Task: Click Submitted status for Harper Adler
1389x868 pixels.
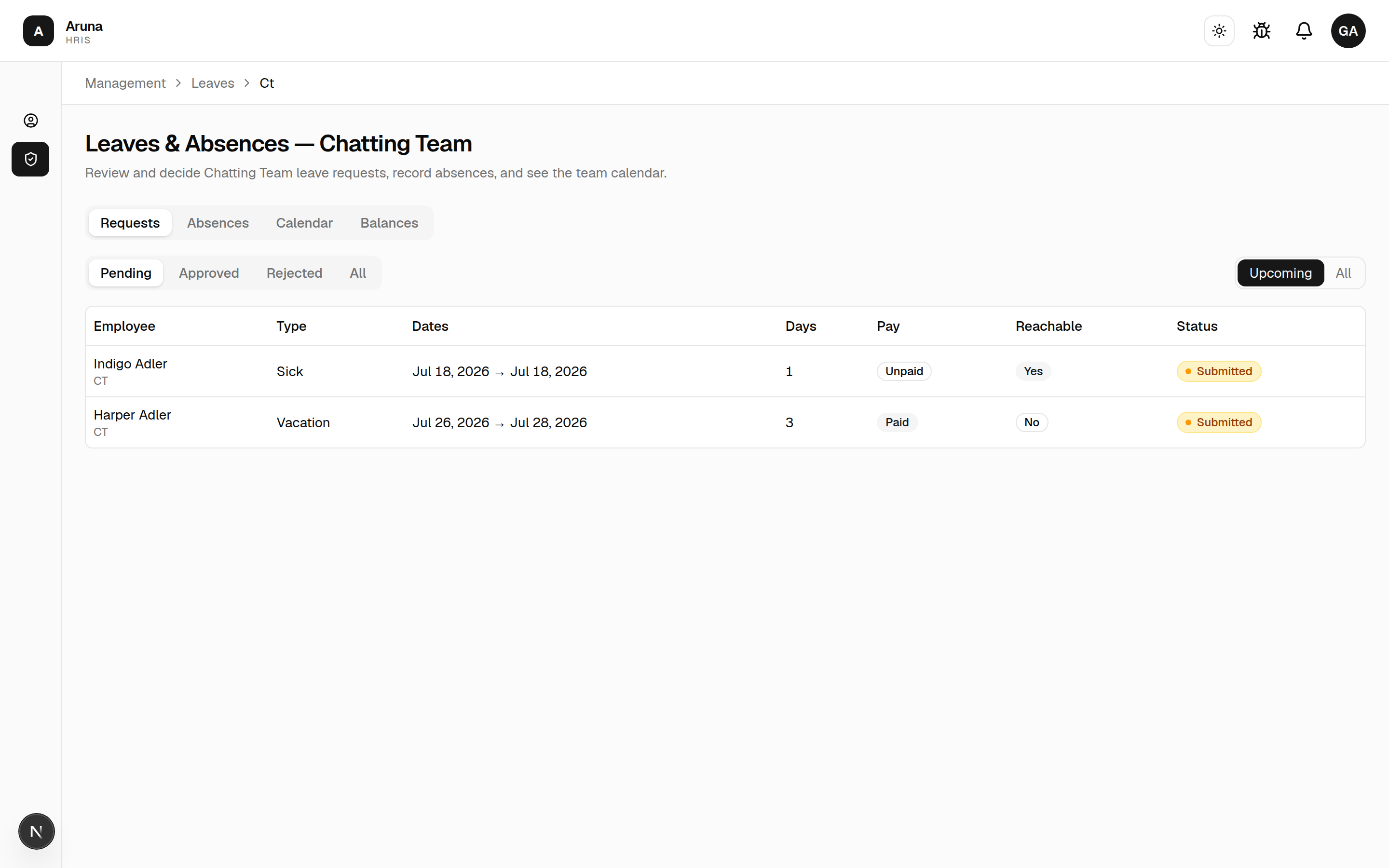Action: point(1219,422)
